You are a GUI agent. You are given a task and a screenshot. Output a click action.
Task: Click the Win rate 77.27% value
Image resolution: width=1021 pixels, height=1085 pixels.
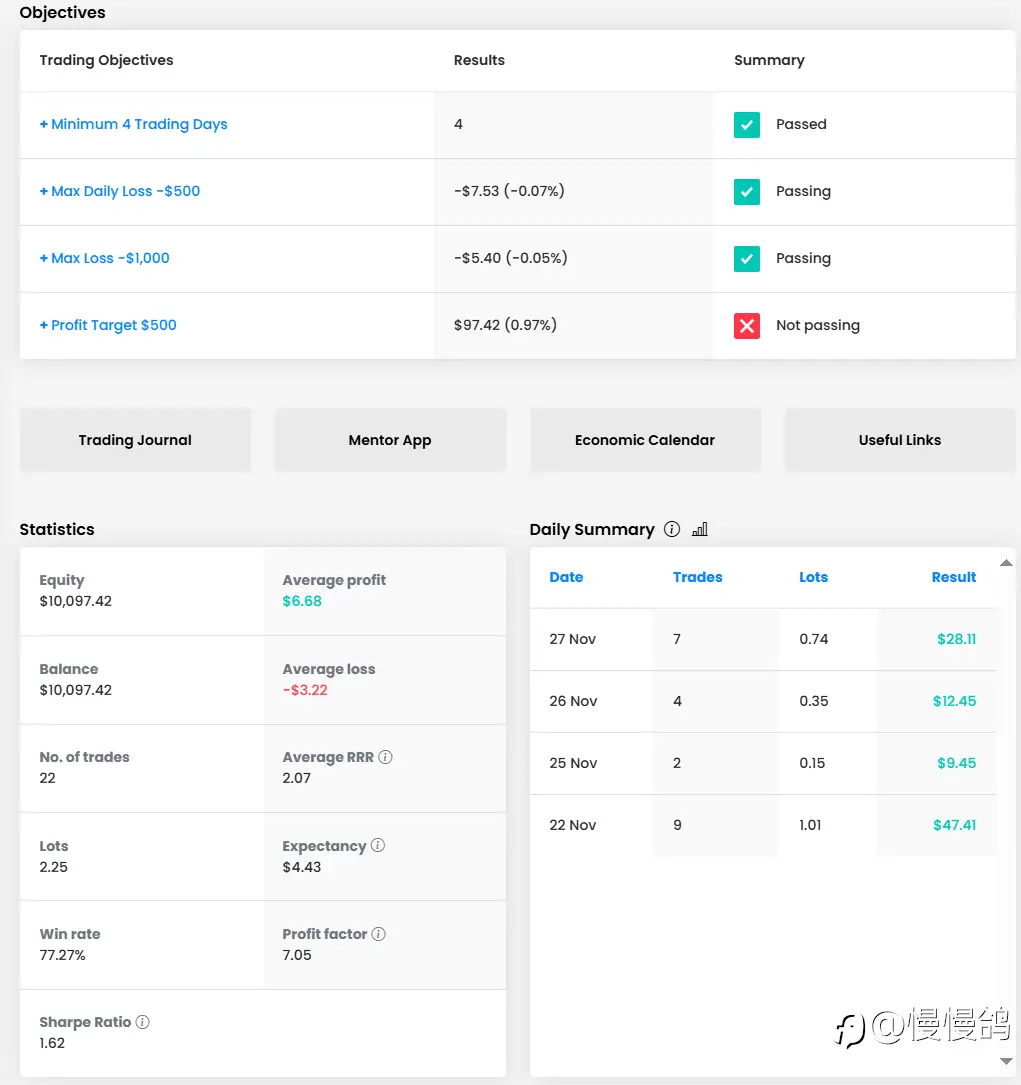62,956
